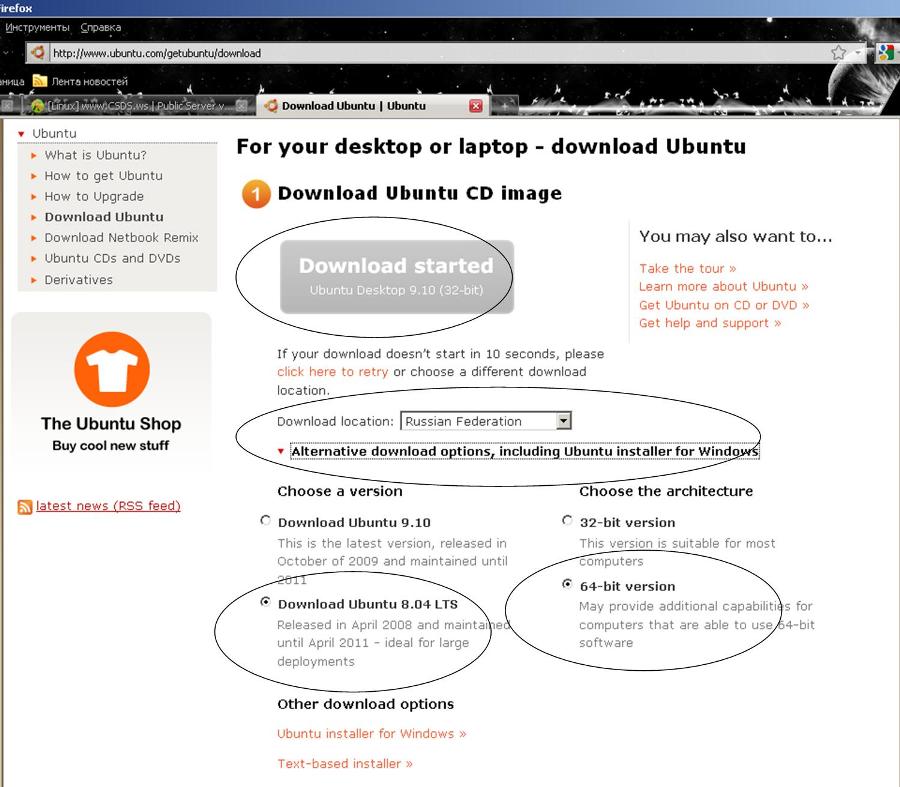Open the Справка menu
The height and width of the screenshot is (787, 900).
[x=100, y=28]
